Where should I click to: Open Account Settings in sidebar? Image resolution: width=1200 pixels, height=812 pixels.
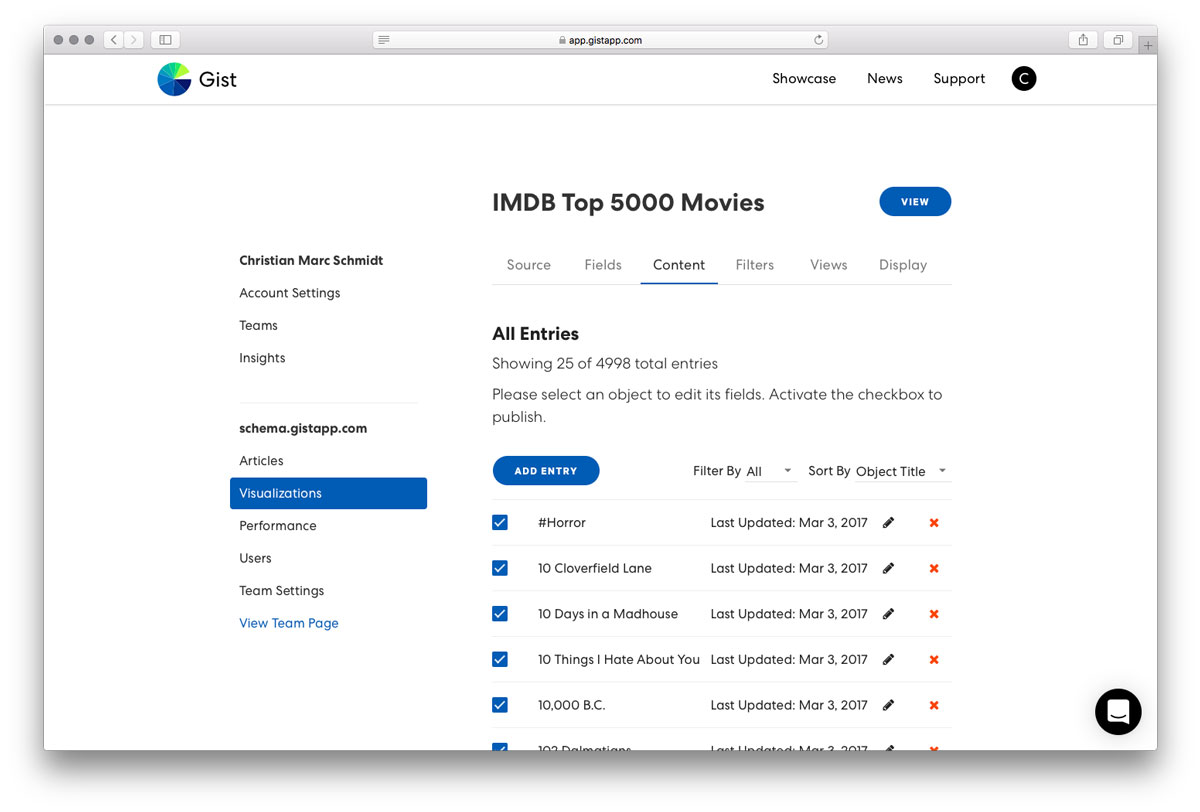pyautogui.click(x=290, y=293)
